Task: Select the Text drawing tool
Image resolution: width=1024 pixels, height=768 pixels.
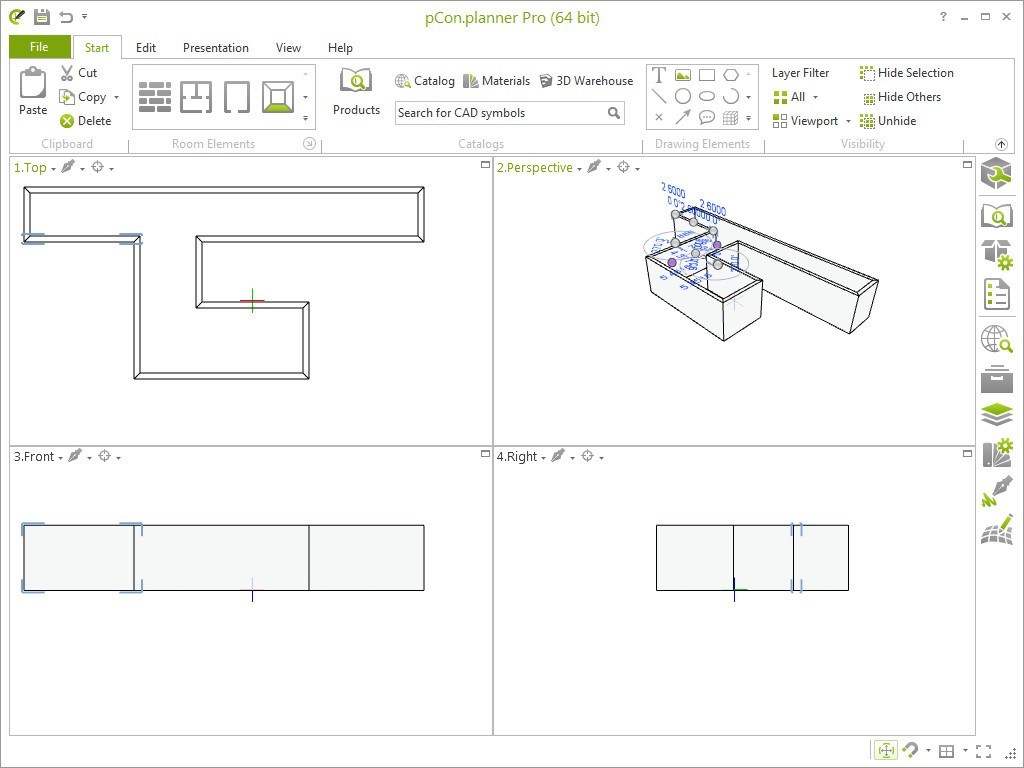Action: pyautogui.click(x=659, y=74)
